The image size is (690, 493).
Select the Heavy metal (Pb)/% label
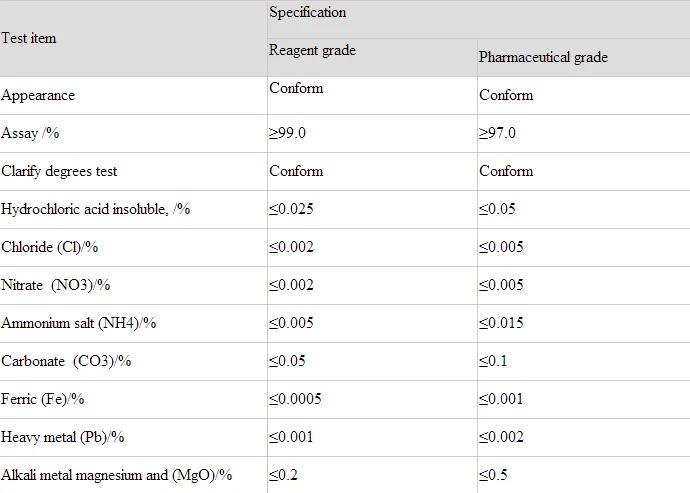[x=63, y=437]
